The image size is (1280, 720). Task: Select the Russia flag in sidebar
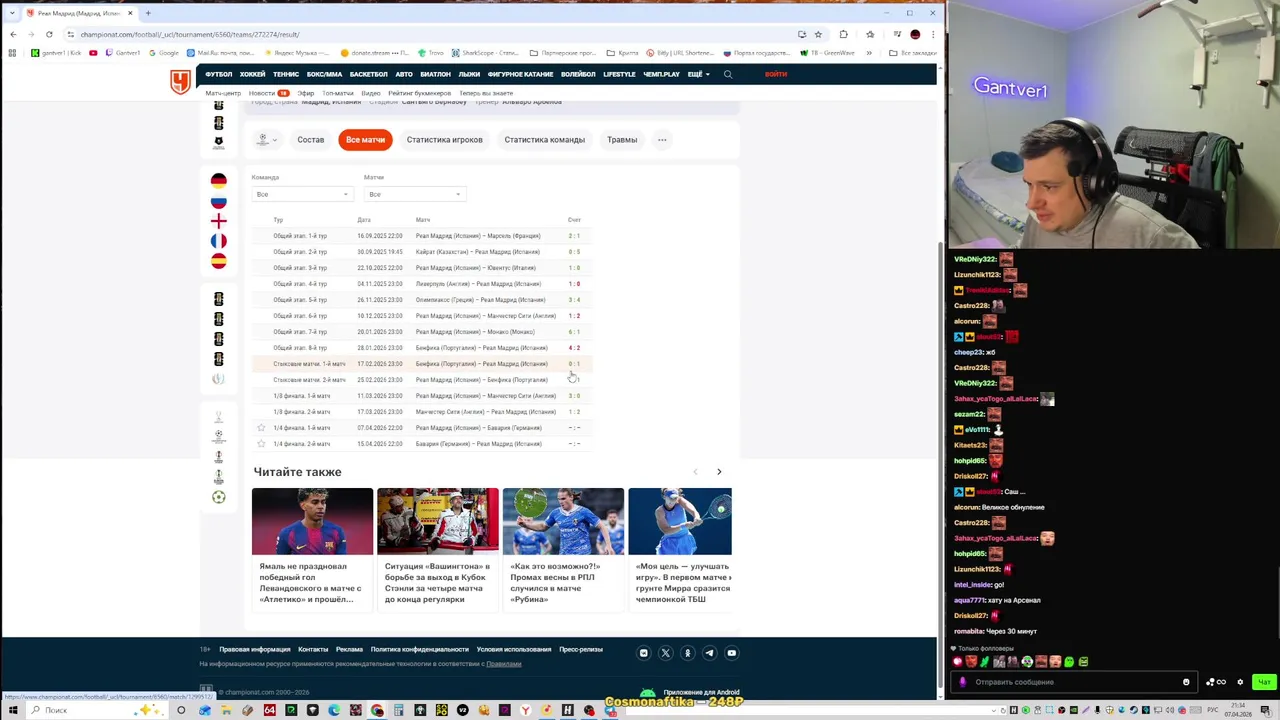[x=218, y=201]
